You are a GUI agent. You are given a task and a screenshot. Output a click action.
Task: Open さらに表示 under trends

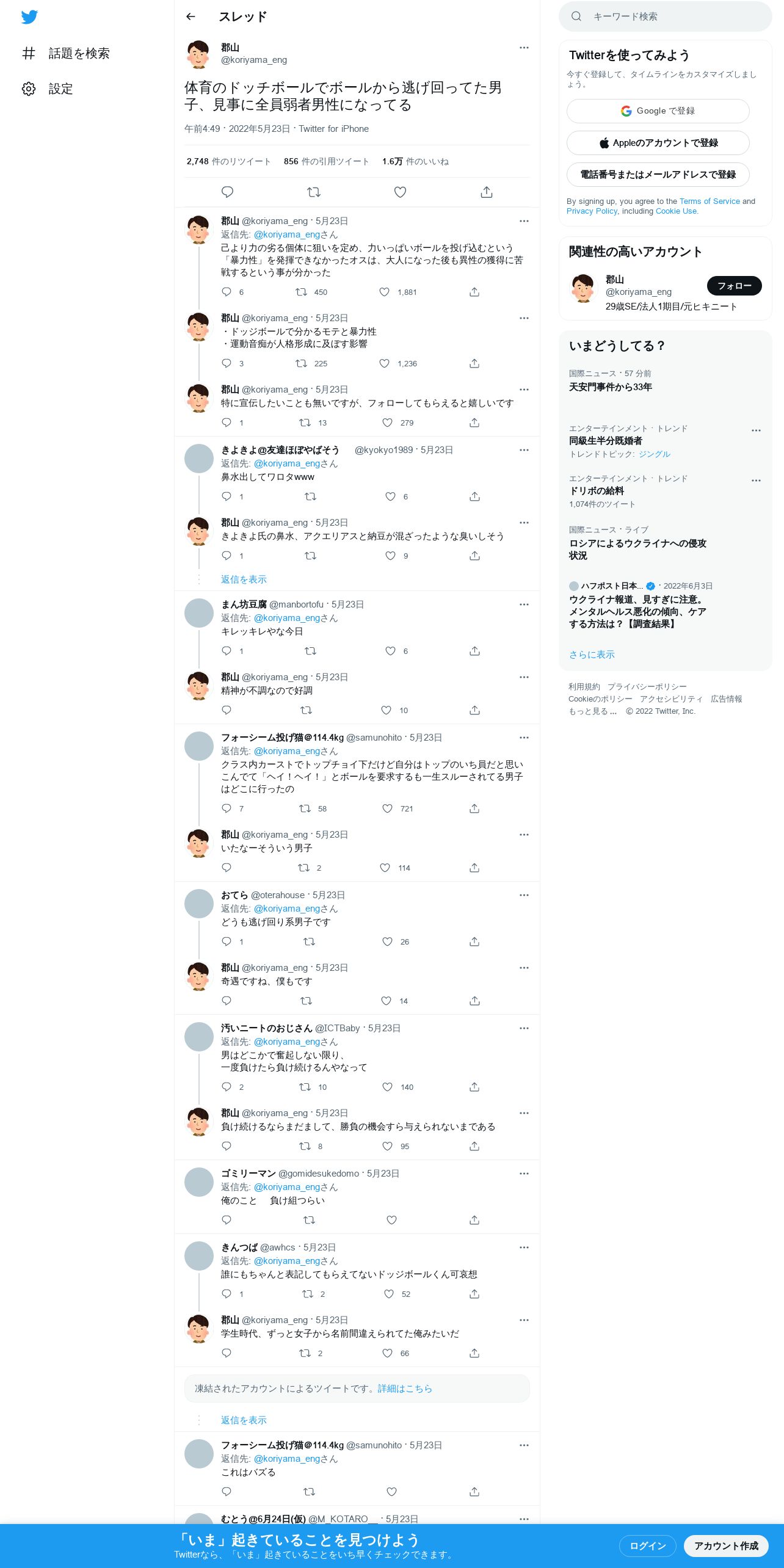pyautogui.click(x=592, y=655)
